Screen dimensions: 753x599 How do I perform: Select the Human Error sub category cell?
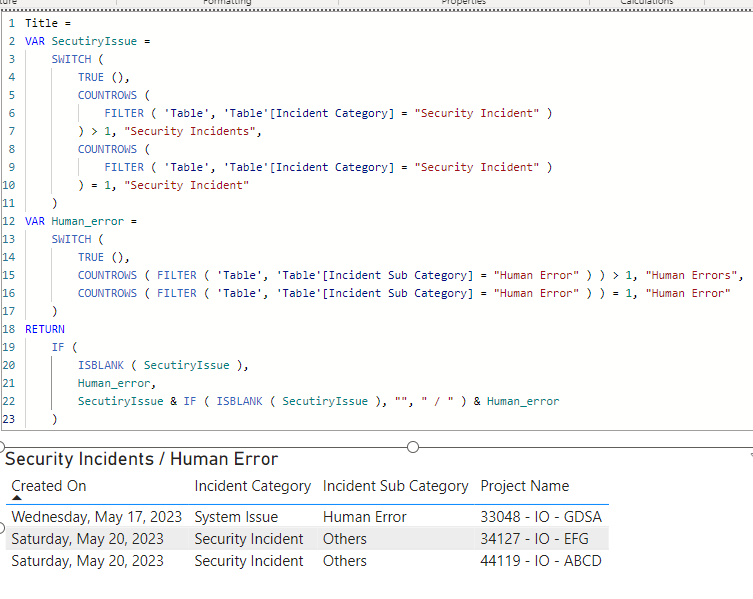[x=364, y=517]
